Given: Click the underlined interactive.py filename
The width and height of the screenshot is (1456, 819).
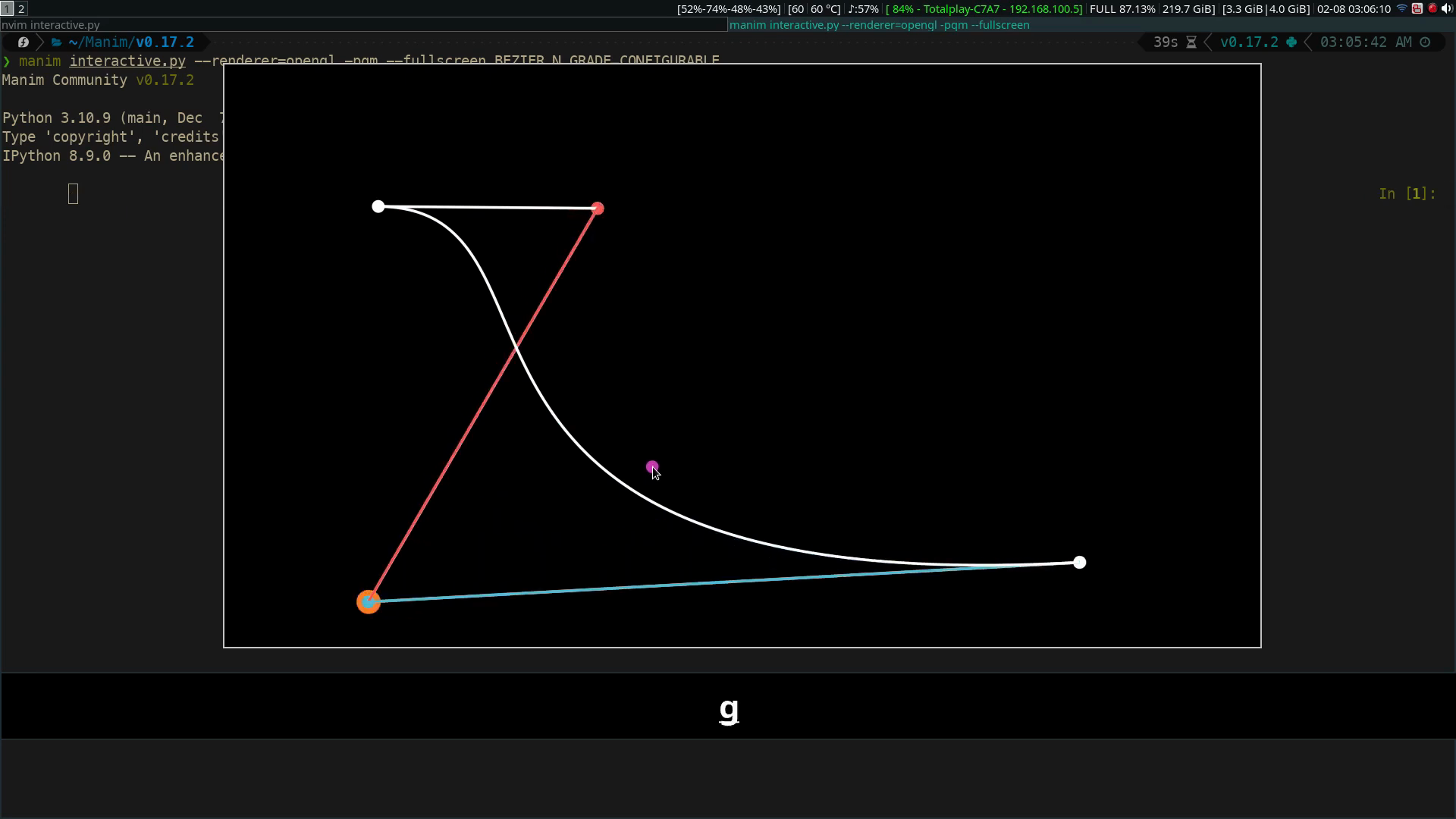Looking at the screenshot, I should tap(127, 61).
